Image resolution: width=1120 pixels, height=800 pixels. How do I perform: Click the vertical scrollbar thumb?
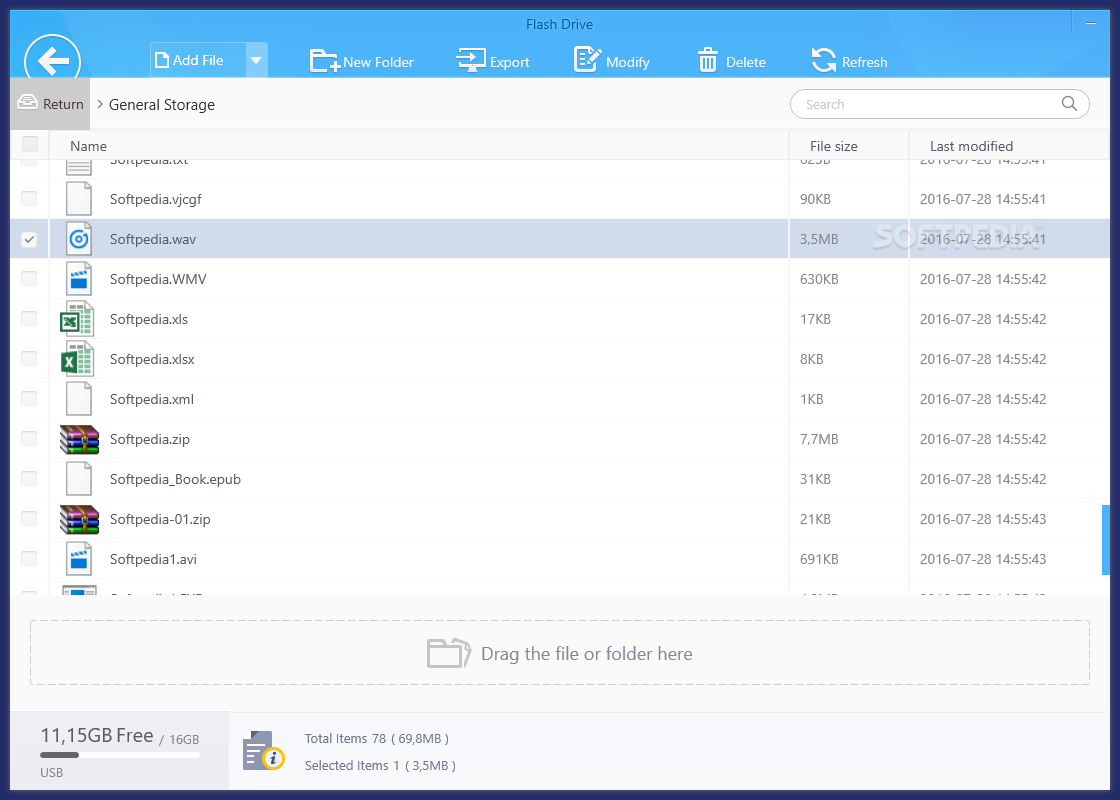point(1106,540)
